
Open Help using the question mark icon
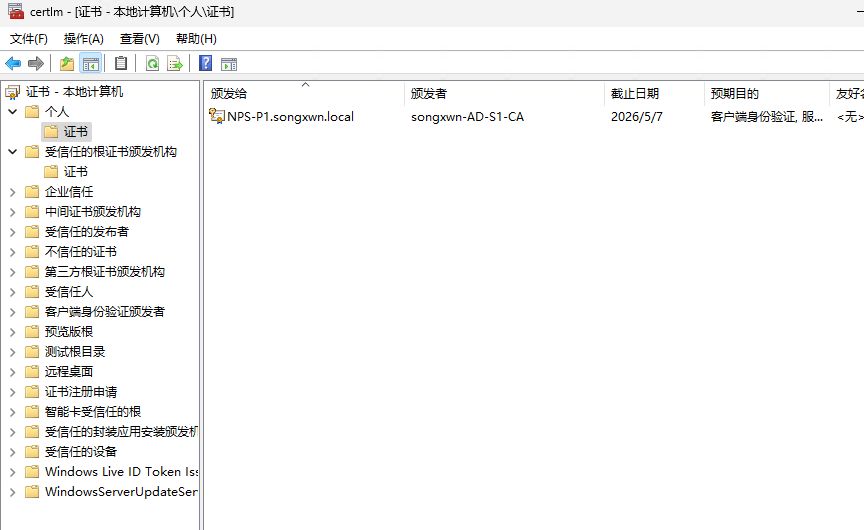[x=206, y=64]
